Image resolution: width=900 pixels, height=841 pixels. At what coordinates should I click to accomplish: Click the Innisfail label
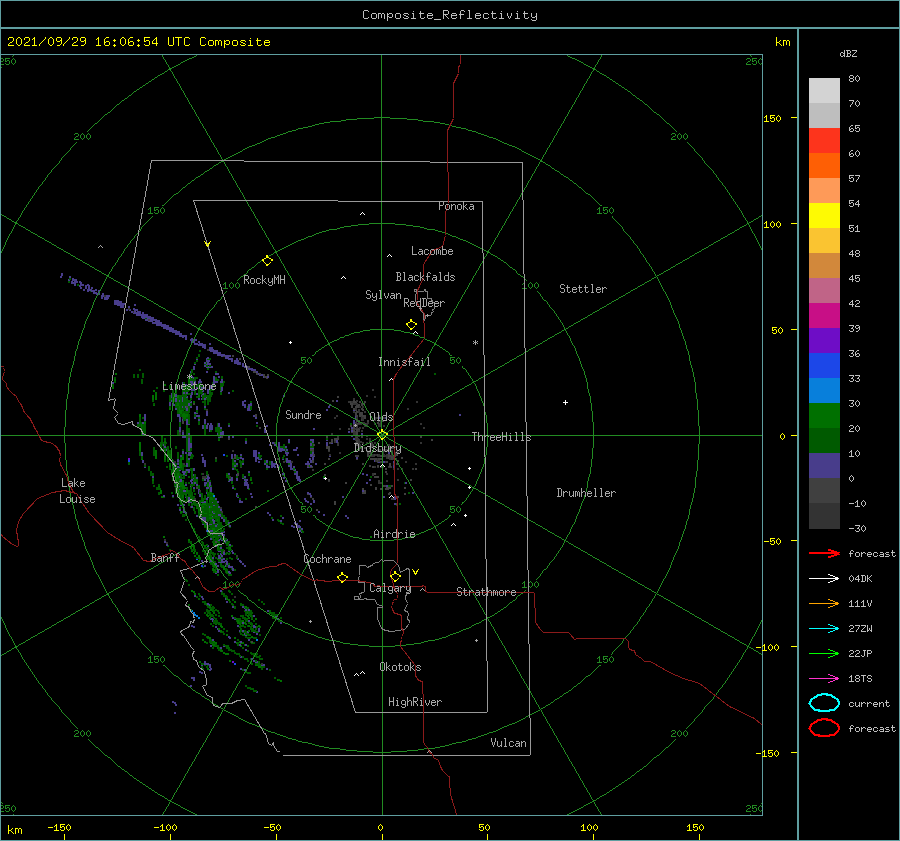click(404, 362)
